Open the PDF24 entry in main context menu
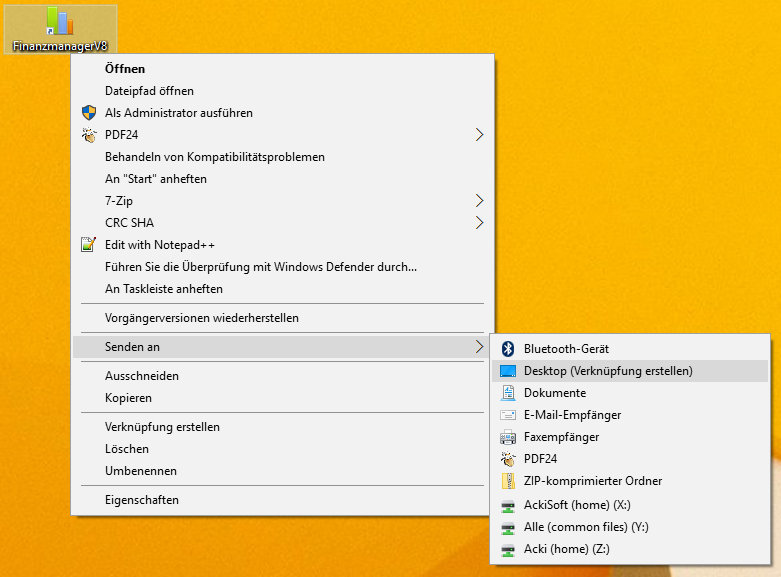The height and width of the screenshot is (577, 781). pos(282,135)
